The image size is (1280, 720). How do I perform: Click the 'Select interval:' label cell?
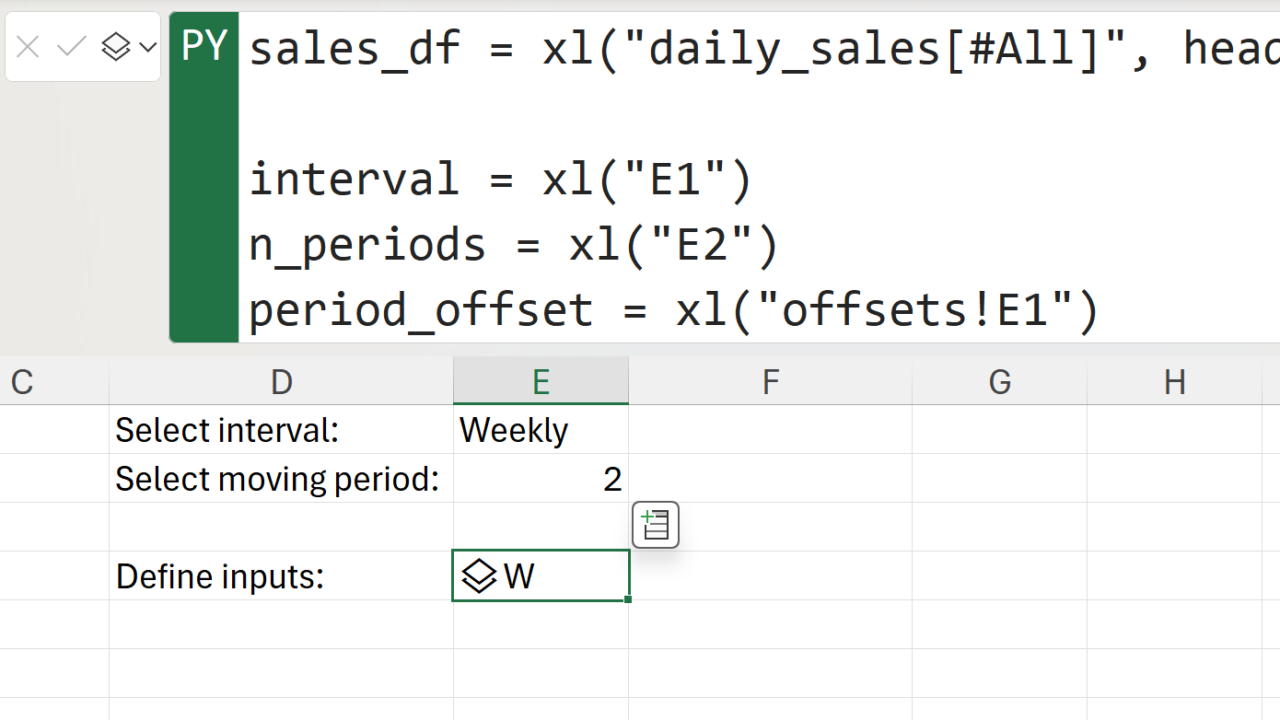[281, 430]
